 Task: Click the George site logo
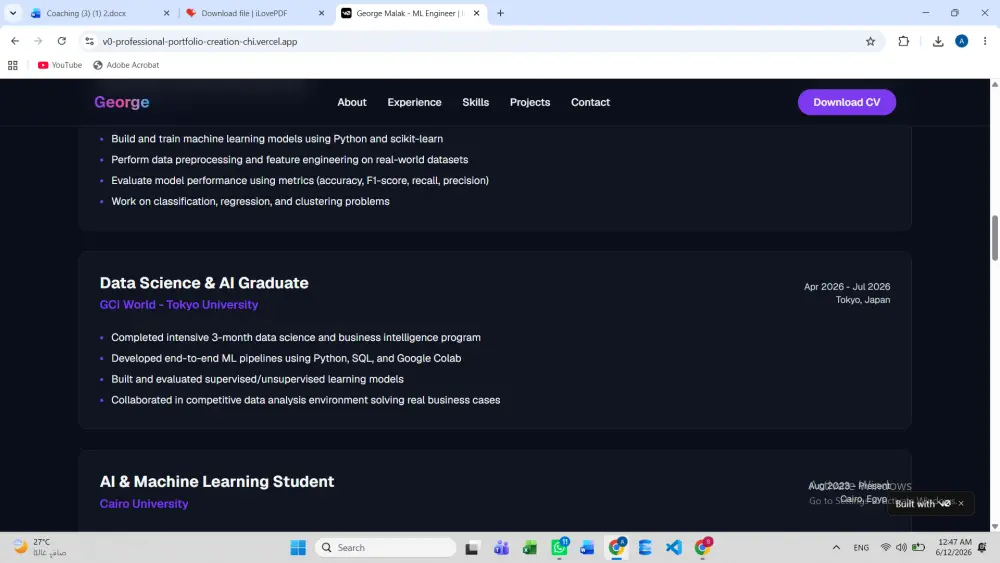point(122,102)
